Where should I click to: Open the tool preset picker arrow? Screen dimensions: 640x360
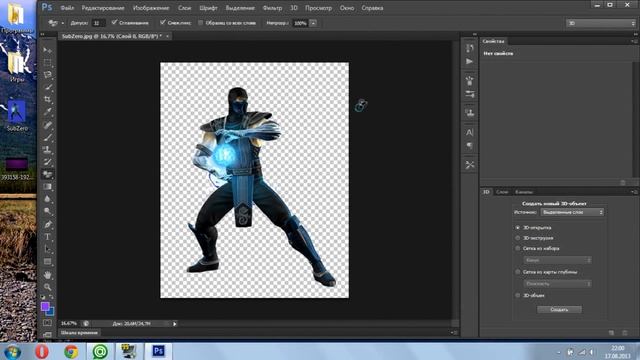pyautogui.click(x=62, y=23)
